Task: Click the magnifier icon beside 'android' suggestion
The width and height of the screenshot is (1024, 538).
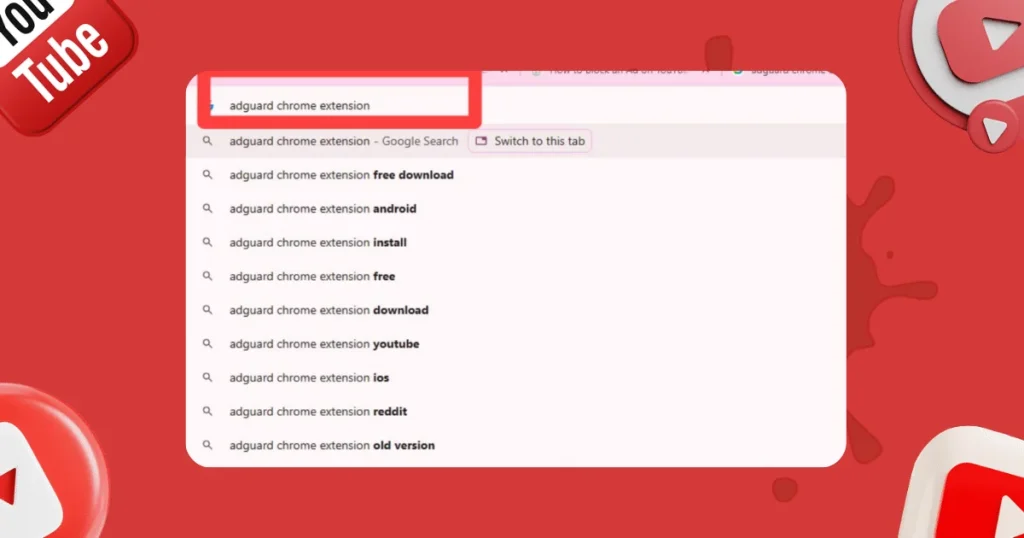Action: (x=208, y=209)
